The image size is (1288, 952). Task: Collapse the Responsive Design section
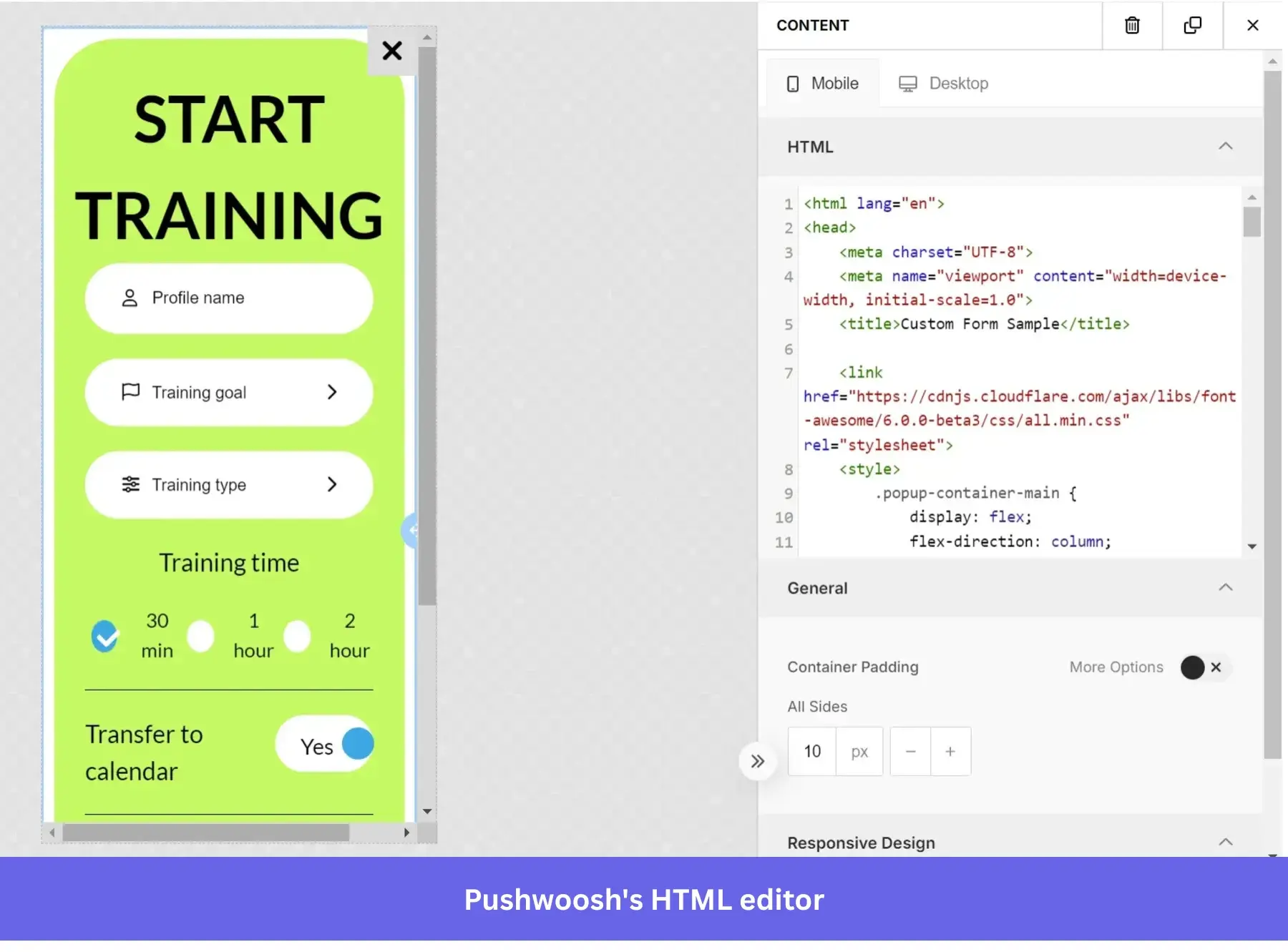(1226, 843)
